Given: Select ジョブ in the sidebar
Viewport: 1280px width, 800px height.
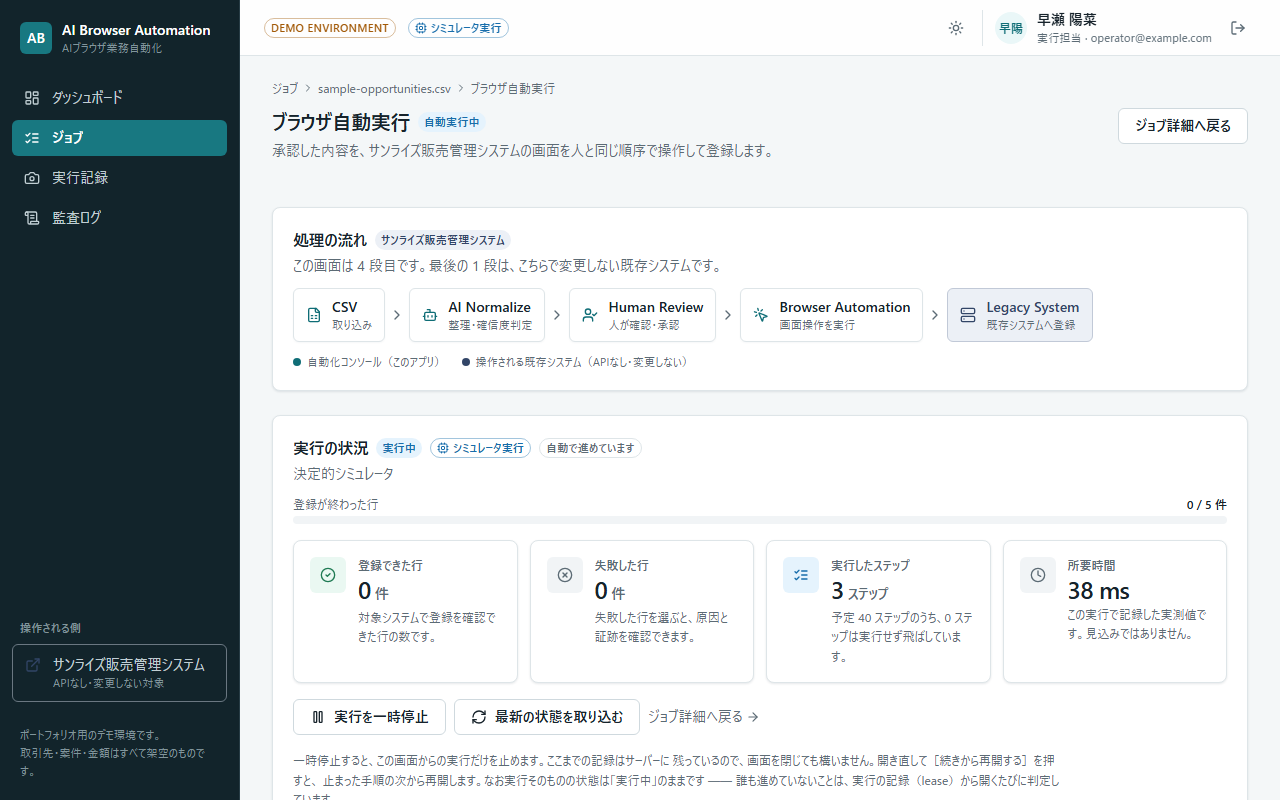Looking at the screenshot, I should pos(120,138).
